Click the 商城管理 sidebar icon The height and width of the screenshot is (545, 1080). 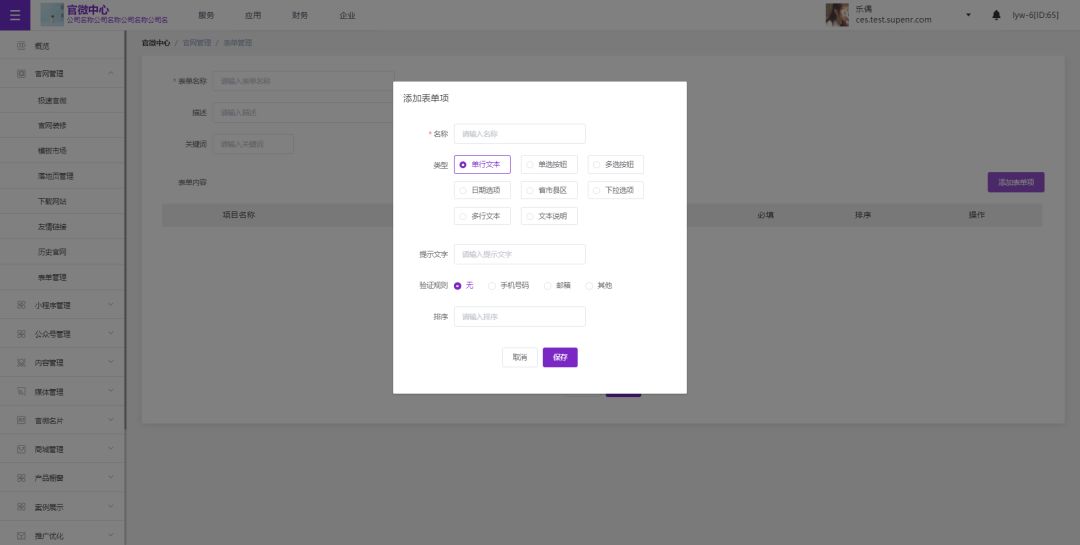(x=21, y=449)
